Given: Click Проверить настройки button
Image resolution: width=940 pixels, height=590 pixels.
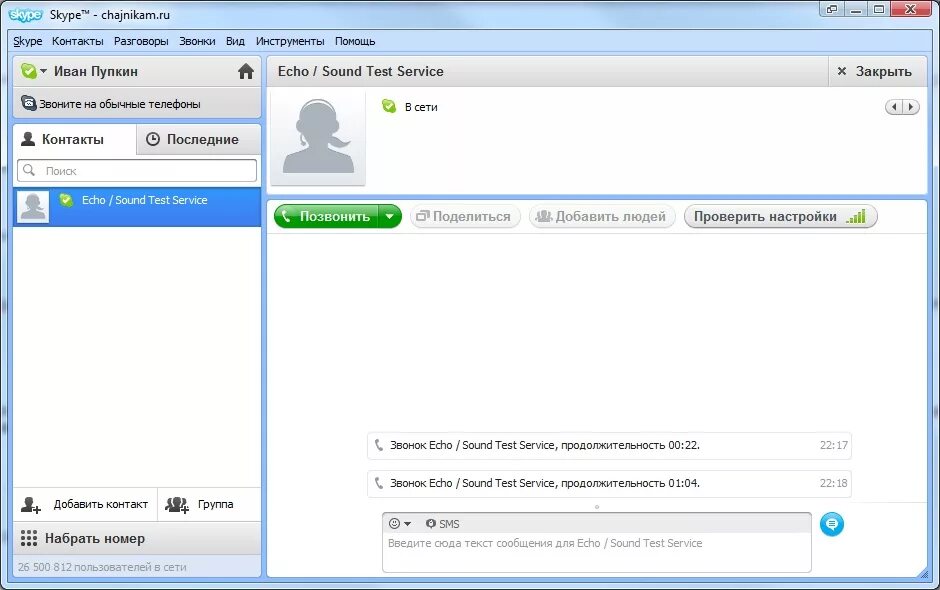Looking at the screenshot, I should pos(781,216).
